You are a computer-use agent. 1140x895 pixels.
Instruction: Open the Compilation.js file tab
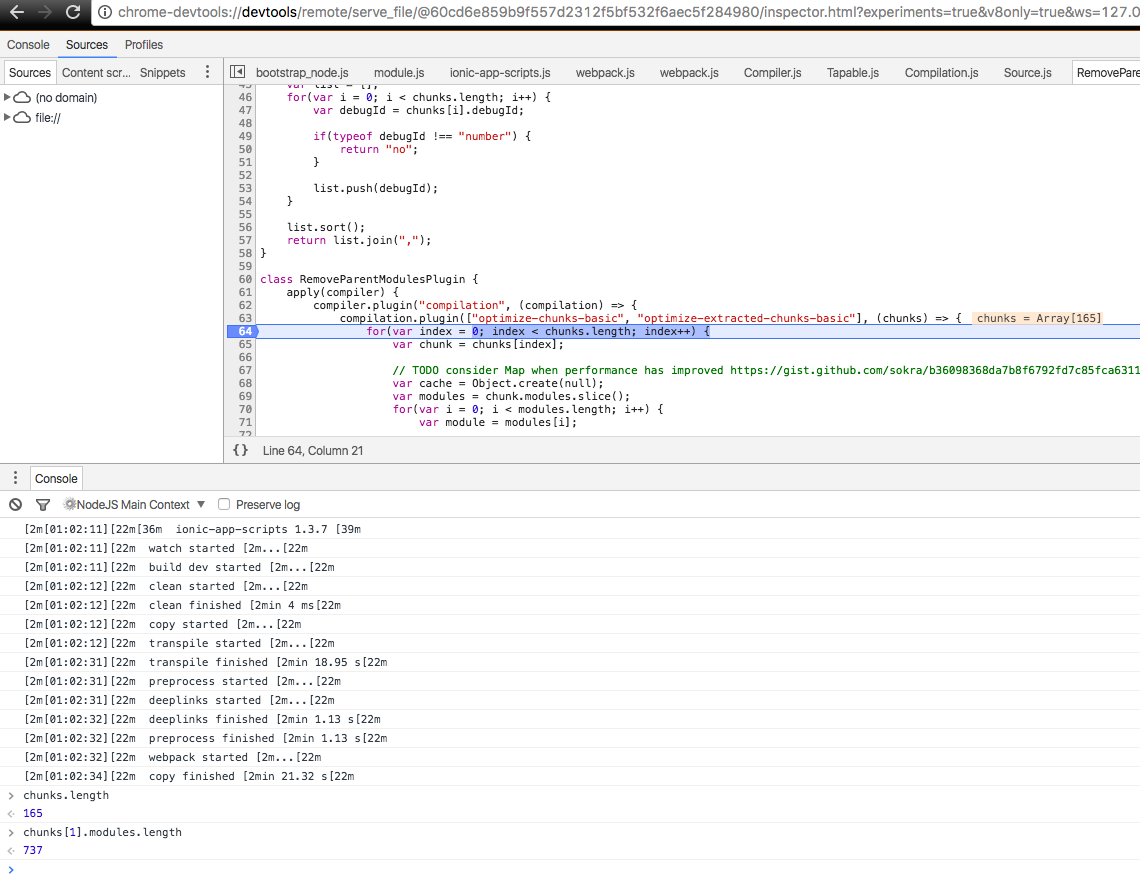pyautogui.click(x=942, y=73)
